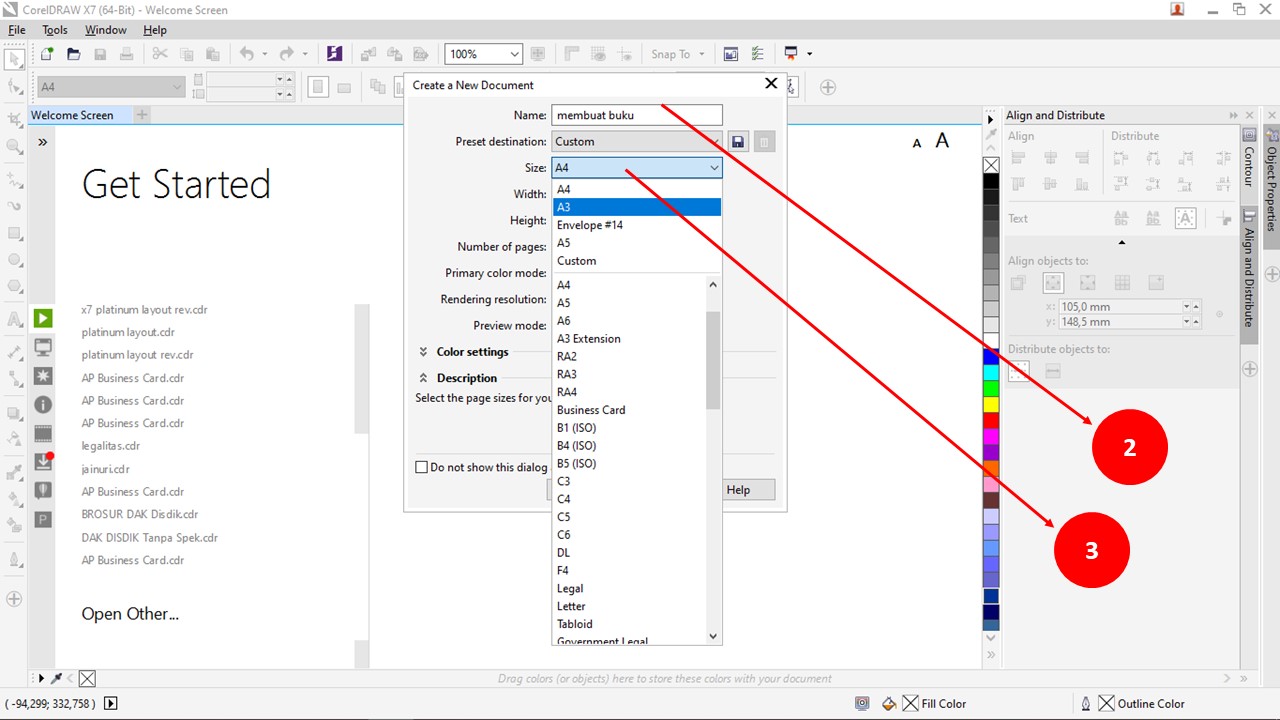Viewport: 1280px width, 720px height.
Task: Open the Tools menu
Action: (x=55, y=30)
